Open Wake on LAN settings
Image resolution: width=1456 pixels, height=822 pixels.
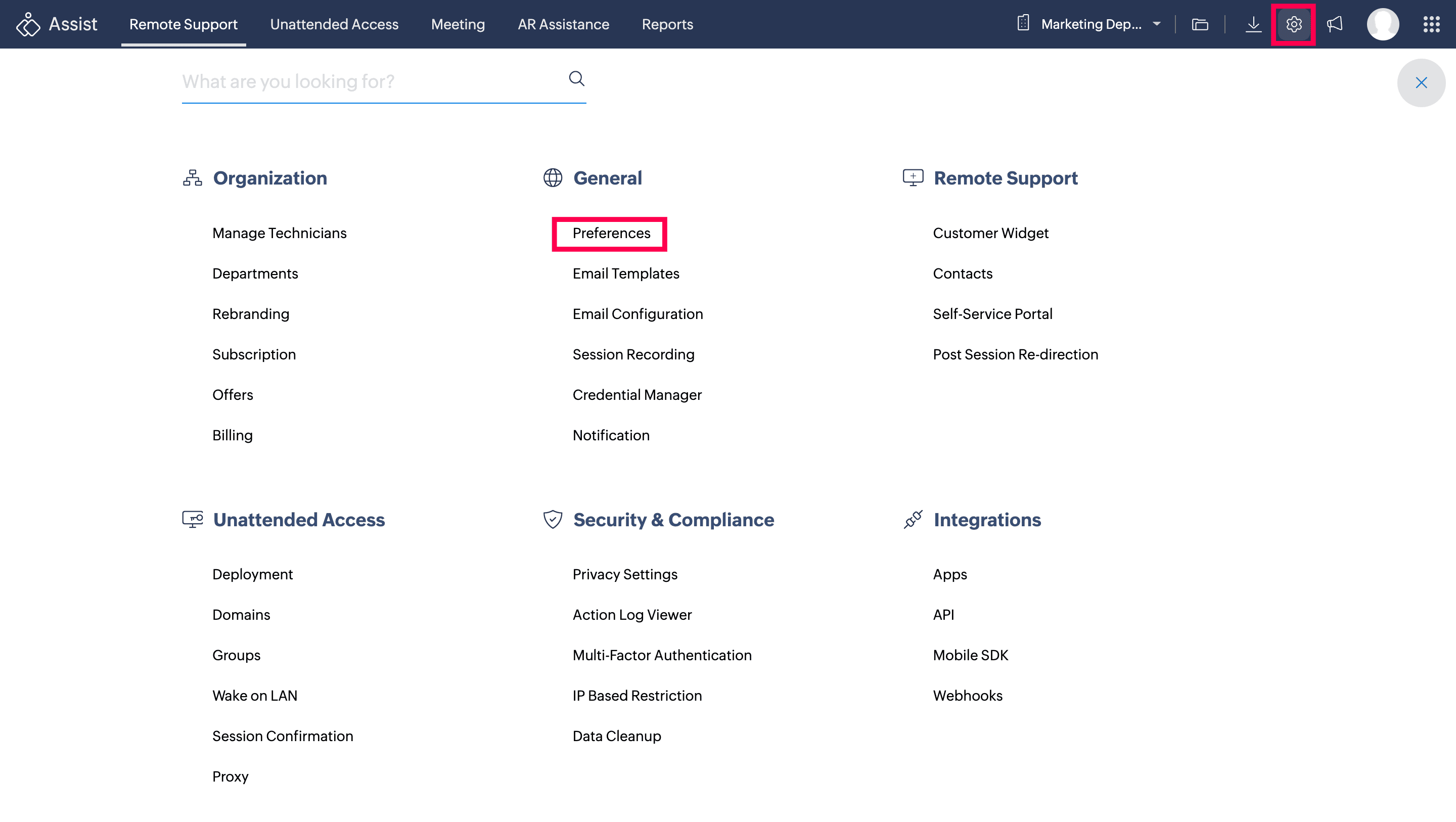pyautogui.click(x=254, y=696)
